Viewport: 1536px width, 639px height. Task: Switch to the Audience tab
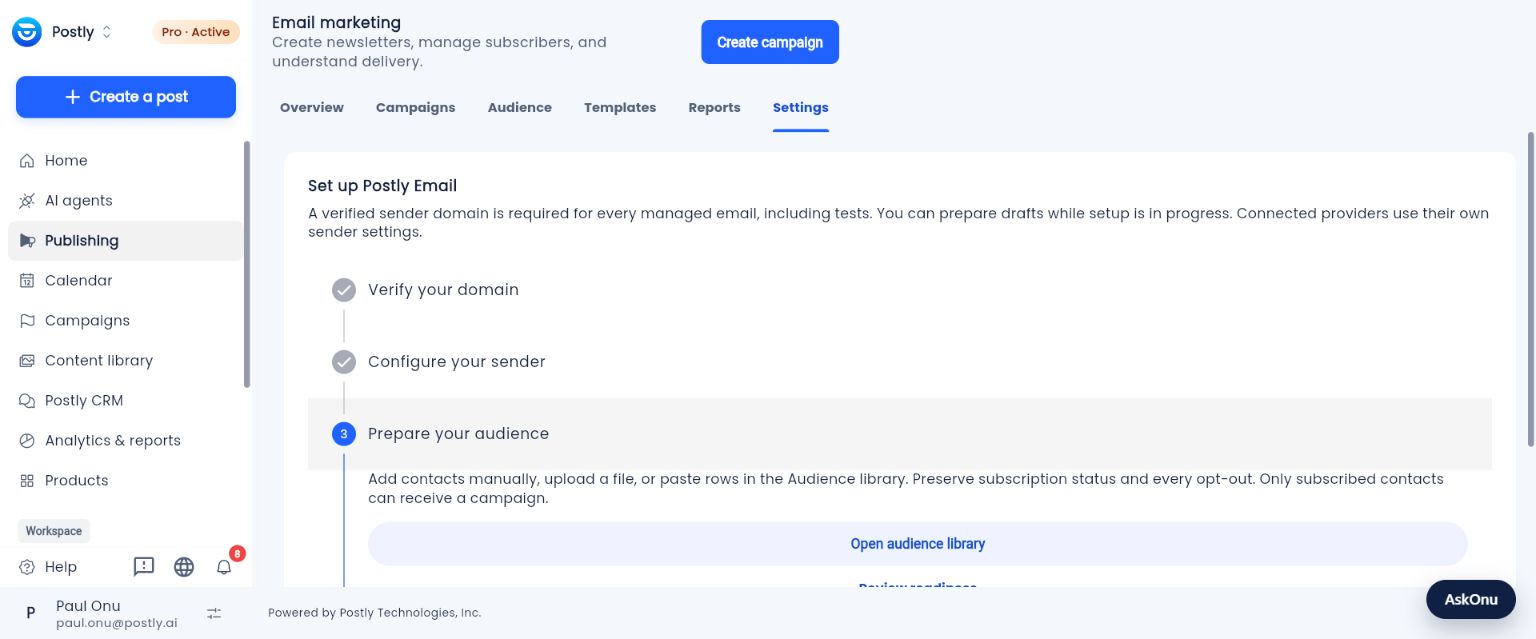(x=520, y=108)
